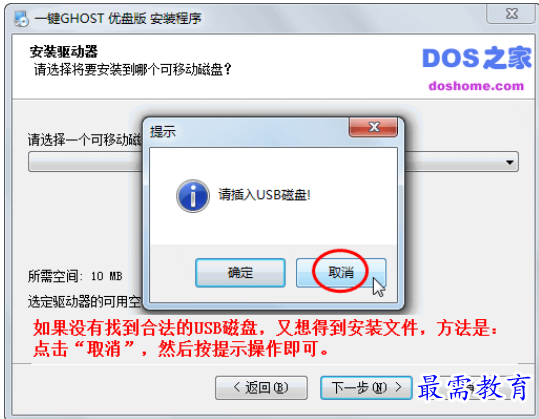Click the removable disk combo box field
Screen dimensions: 539x419
click(273, 162)
